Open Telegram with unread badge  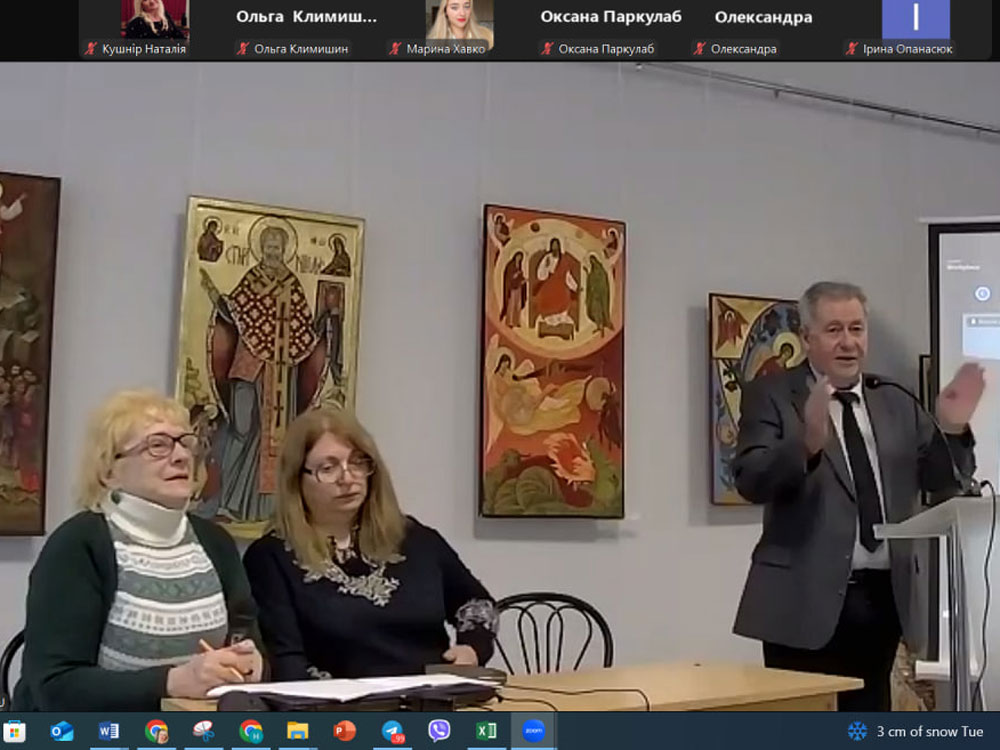393,731
